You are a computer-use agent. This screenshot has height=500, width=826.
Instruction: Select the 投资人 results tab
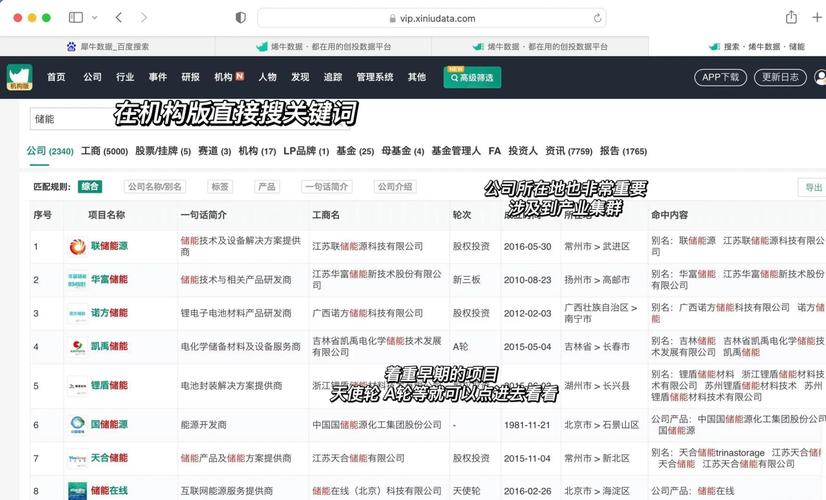[x=523, y=151]
